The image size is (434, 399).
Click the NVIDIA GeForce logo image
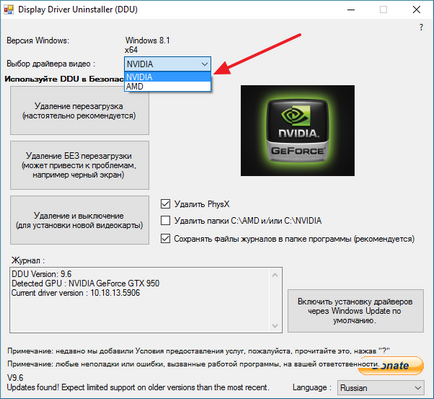(x=298, y=130)
